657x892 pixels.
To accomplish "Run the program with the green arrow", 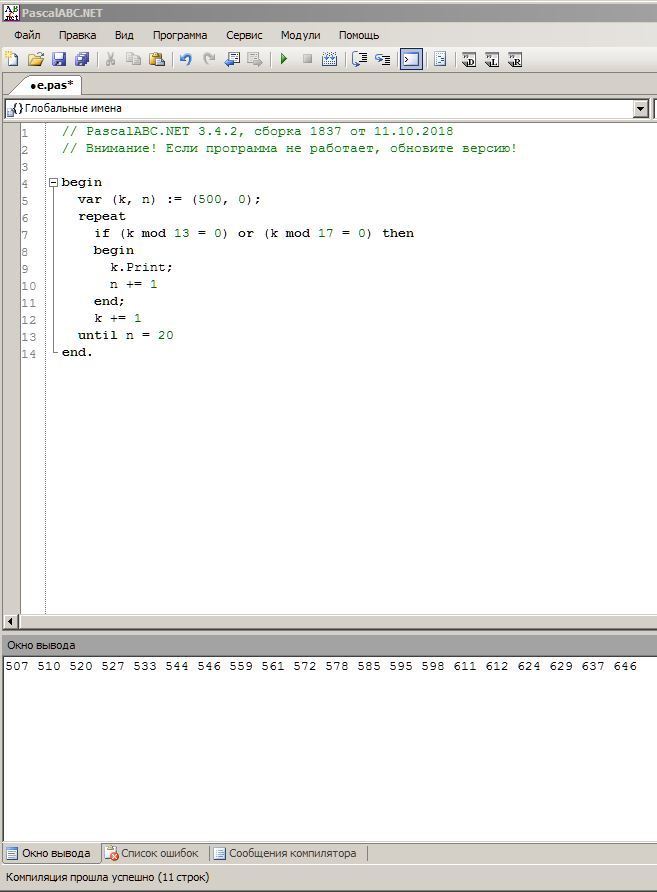I will tap(284, 60).
